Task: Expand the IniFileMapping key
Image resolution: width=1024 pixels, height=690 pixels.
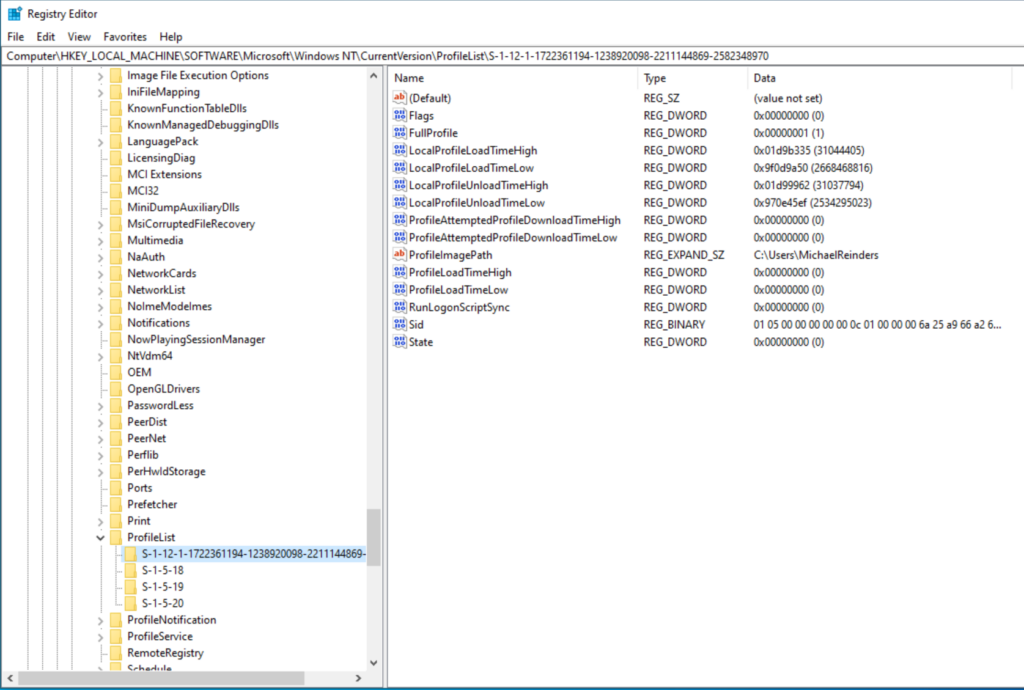Action: pyautogui.click(x=100, y=93)
